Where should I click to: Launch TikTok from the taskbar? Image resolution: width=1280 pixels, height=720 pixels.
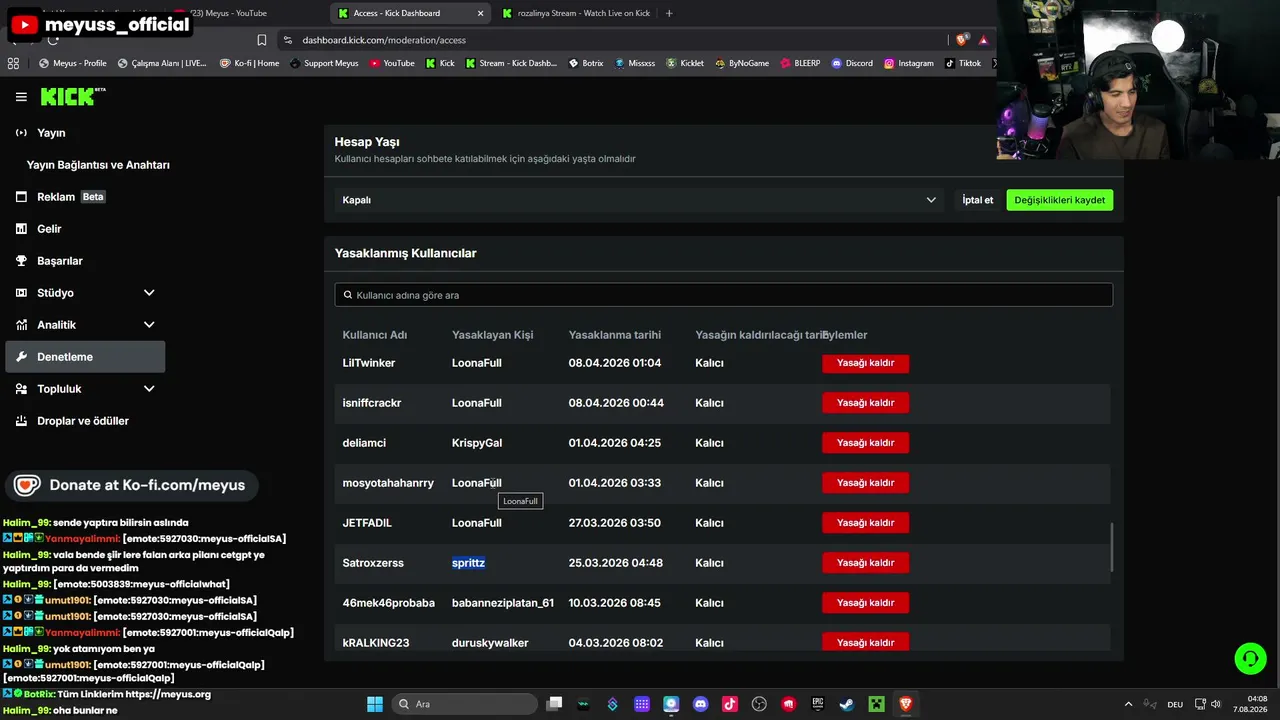(x=730, y=704)
